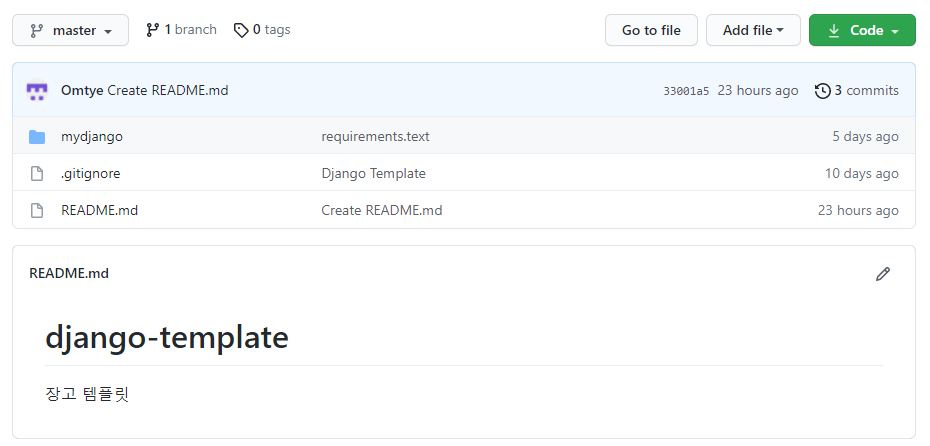Click the django-template heading
This screenshot has height=446, width=930.
pyautogui.click(x=167, y=338)
